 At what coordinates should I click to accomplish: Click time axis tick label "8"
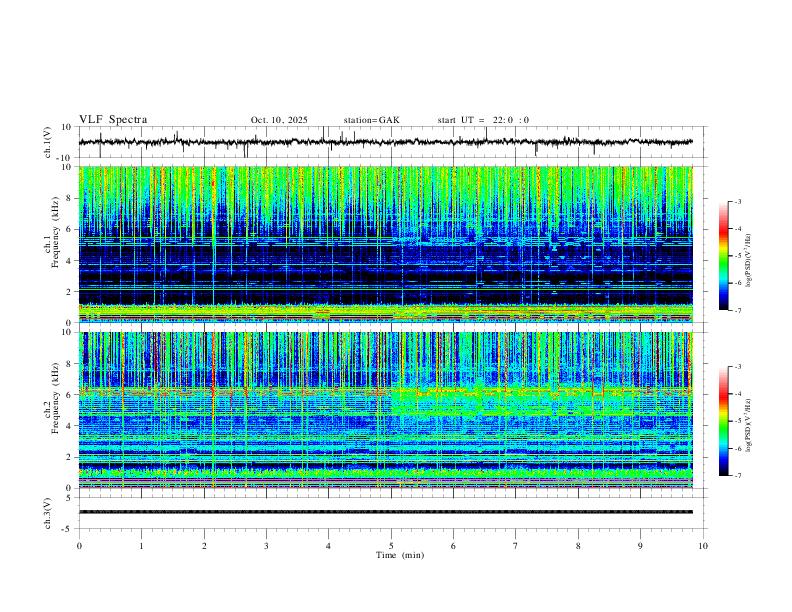[578, 546]
